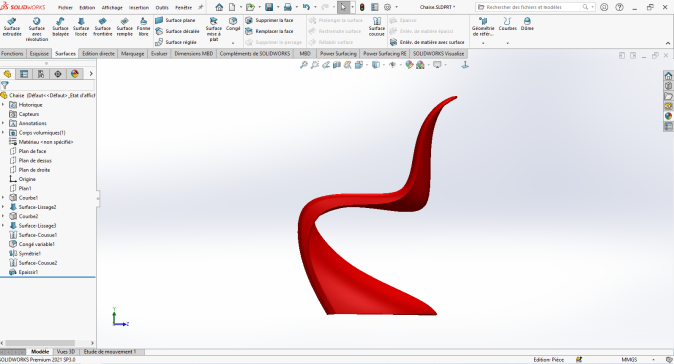Use the Surface remplie tool
The image size is (674, 364).
pos(124,27)
